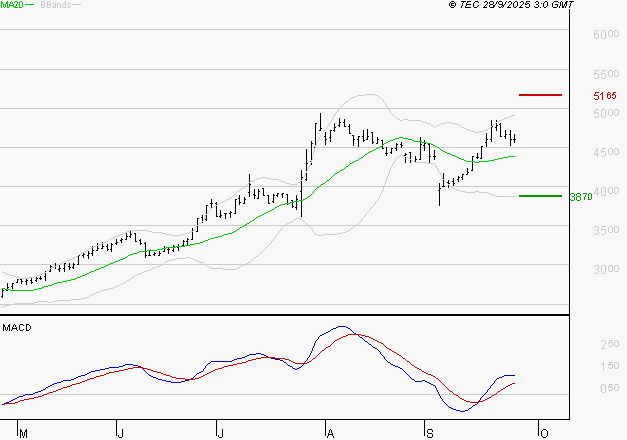Image resolution: width=627 pixels, height=440 pixels.
Task: Click the 5500 price axis label
Action: click(x=606, y=74)
